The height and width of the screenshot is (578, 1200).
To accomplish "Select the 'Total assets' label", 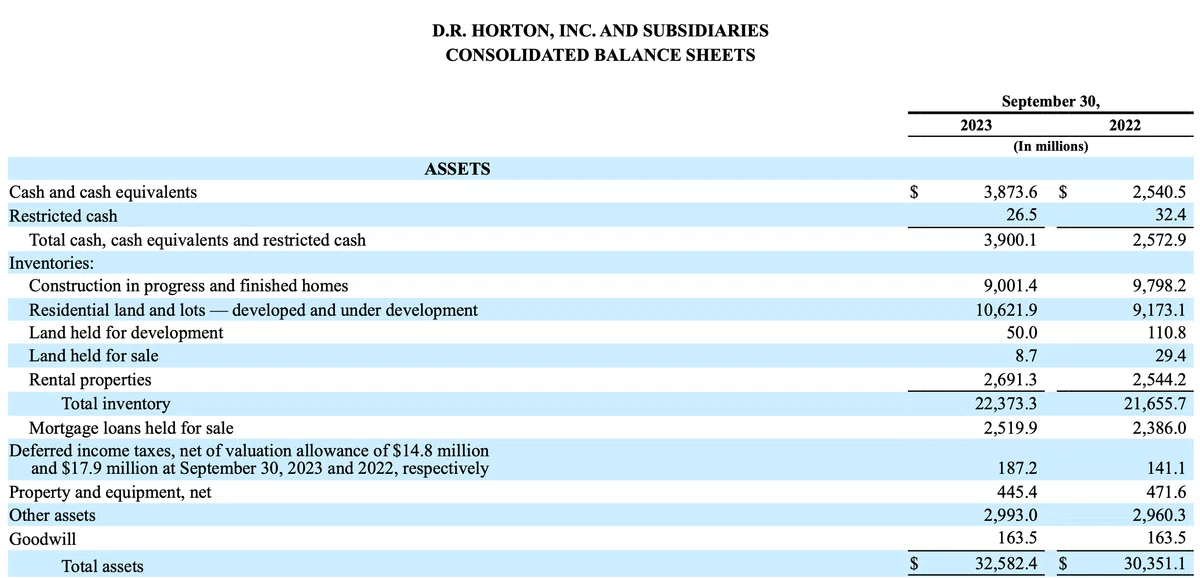I will [x=102, y=566].
